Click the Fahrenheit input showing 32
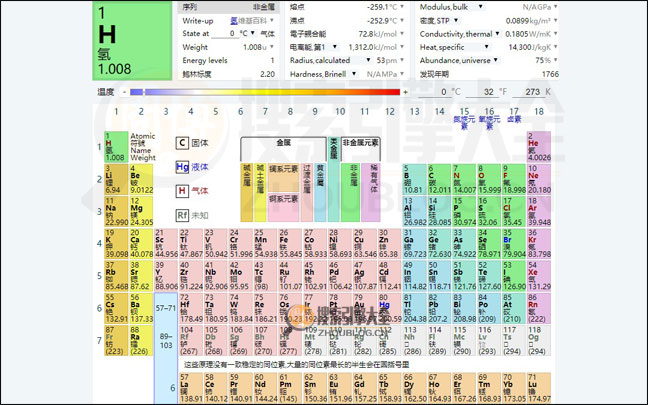The image size is (648, 405). [480, 92]
